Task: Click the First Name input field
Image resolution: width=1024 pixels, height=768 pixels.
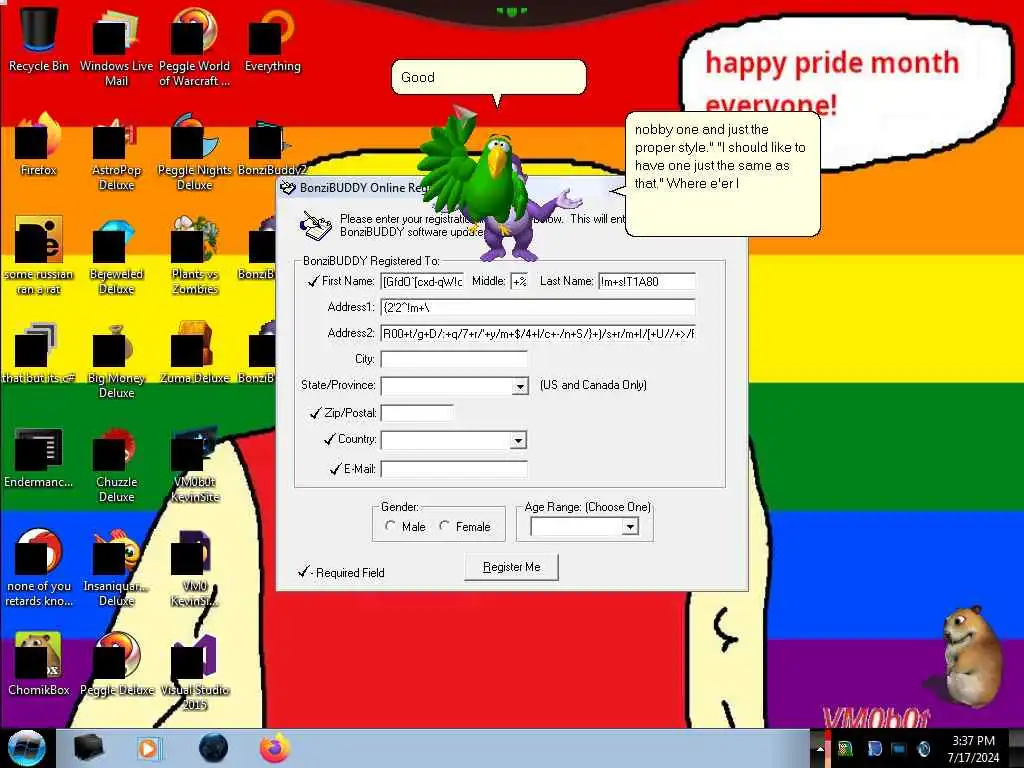Action: [x=423, y=281]
